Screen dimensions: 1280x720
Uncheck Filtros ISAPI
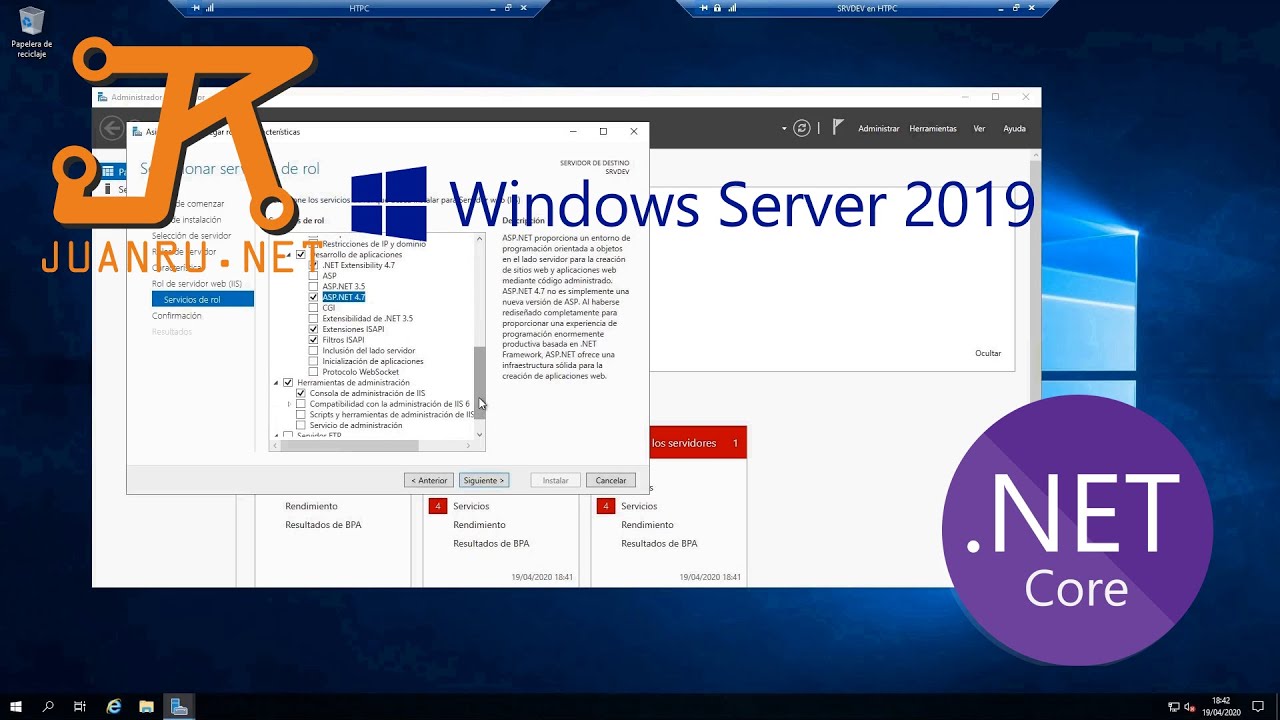[314, 340]
